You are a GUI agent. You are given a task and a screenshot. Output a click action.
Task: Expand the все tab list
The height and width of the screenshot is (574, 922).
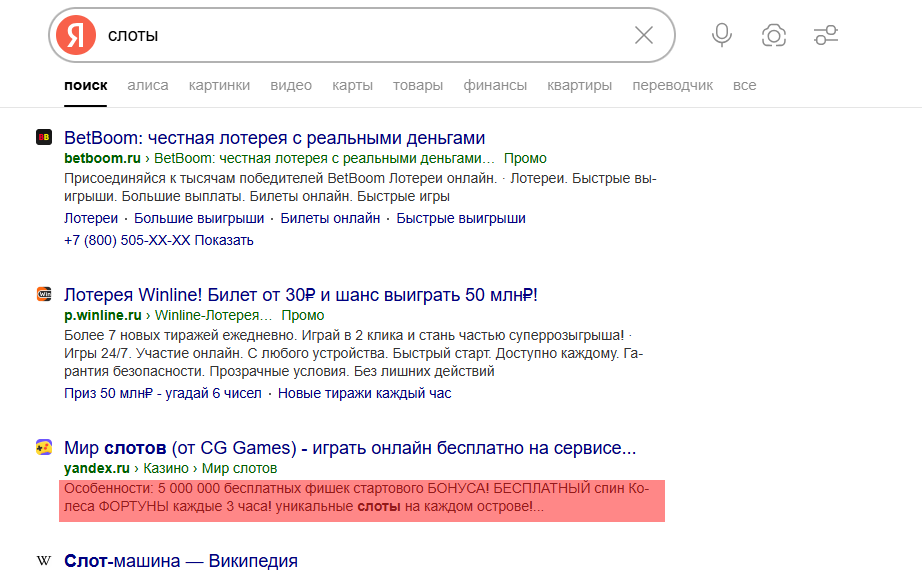(x=744, y=85)
